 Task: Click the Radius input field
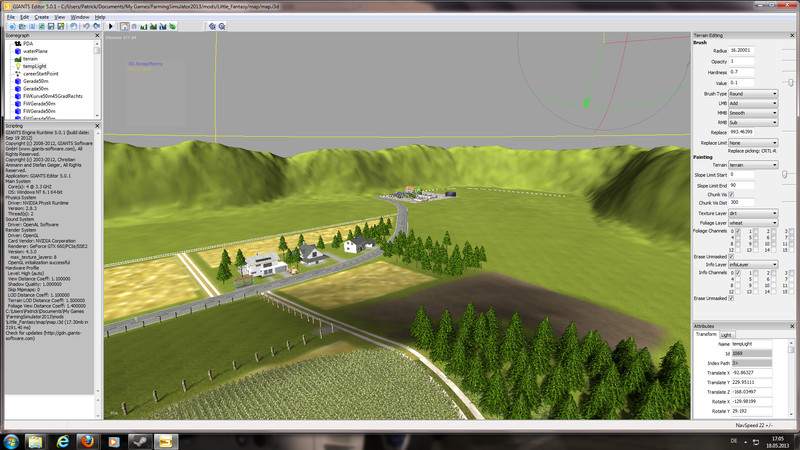coord(741,51)
